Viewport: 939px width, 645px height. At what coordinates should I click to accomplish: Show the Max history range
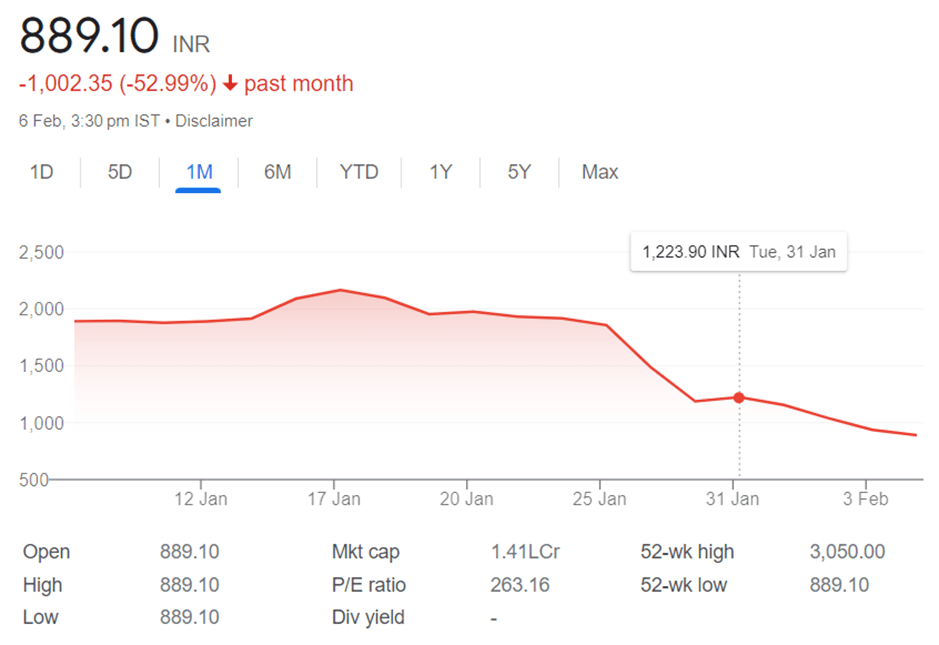click(600, 172)
